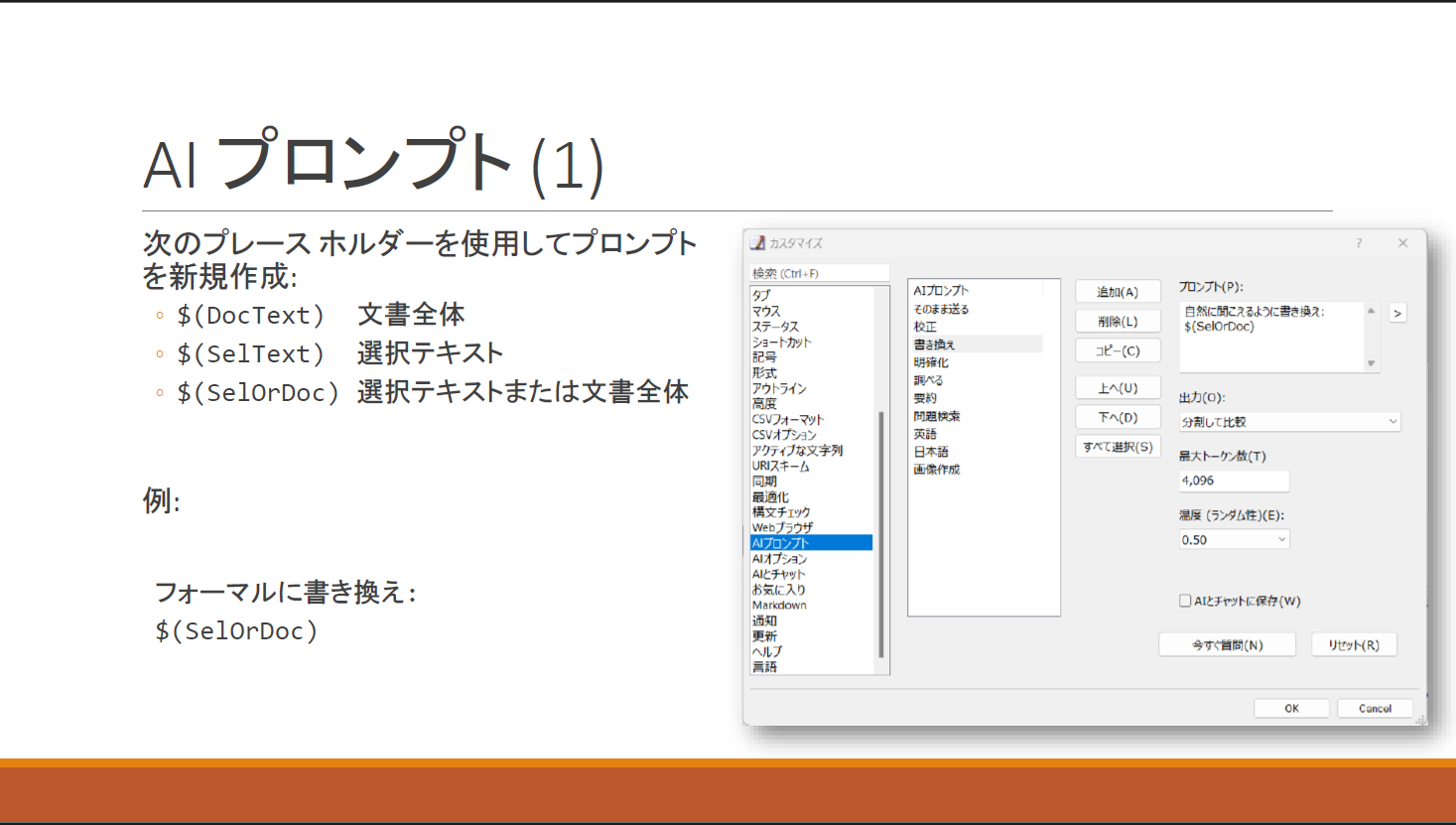Click the Customize dialog help icon

(1358, 242)
